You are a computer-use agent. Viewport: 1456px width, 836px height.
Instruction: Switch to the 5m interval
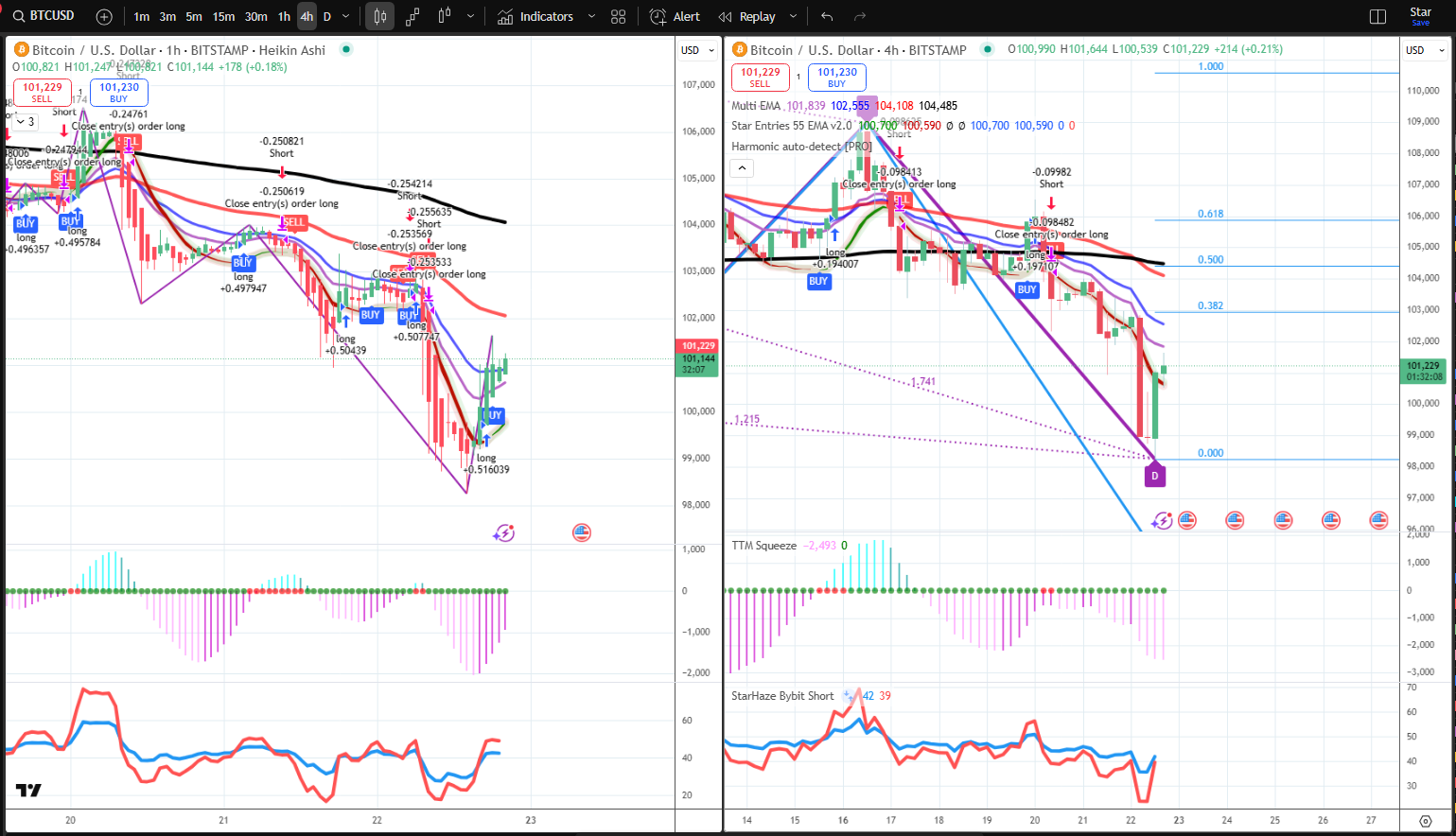tap(194, 17)
